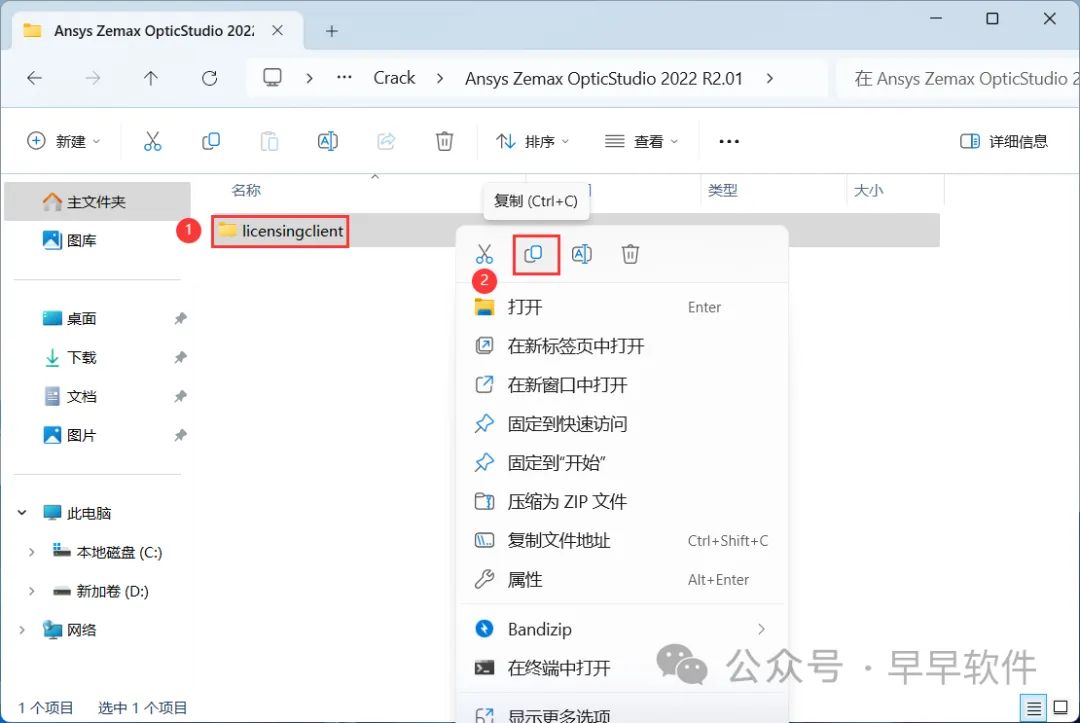Image resolution: width=1080 pixels, height=723 pixels.
Task: Click the search box in Explorer
Action: click(x=957, y=78)
